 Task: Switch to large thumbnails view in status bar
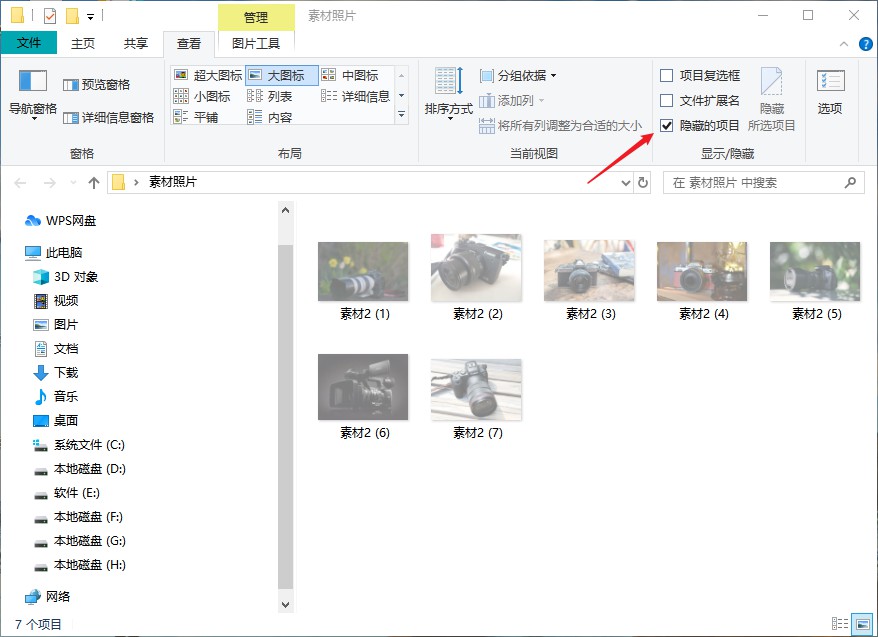point(862,623)
